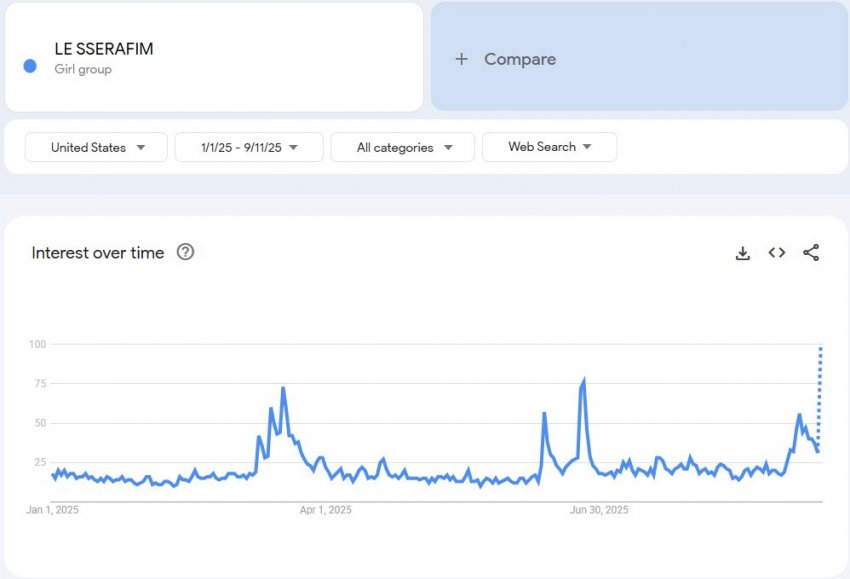The width and height of the screenshot is (850, 579).
Task: Click the dotted partial-data line segment
Action: pos(820,393)
